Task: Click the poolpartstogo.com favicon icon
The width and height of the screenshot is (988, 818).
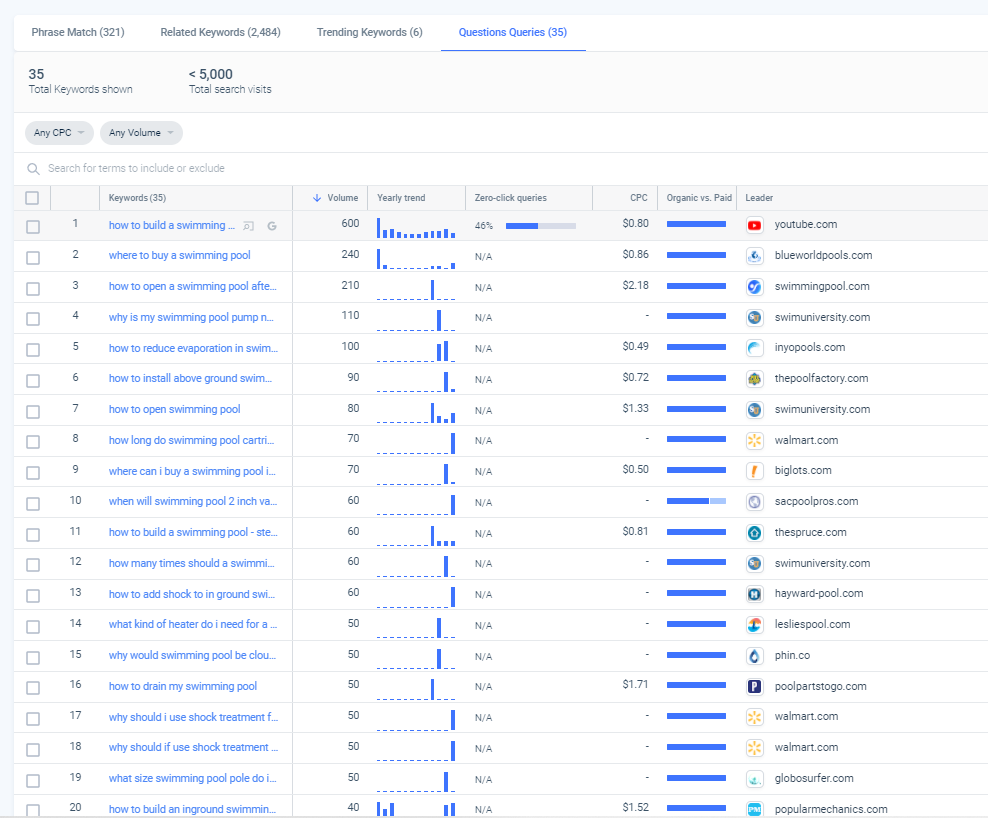Action: coord(755,687)
